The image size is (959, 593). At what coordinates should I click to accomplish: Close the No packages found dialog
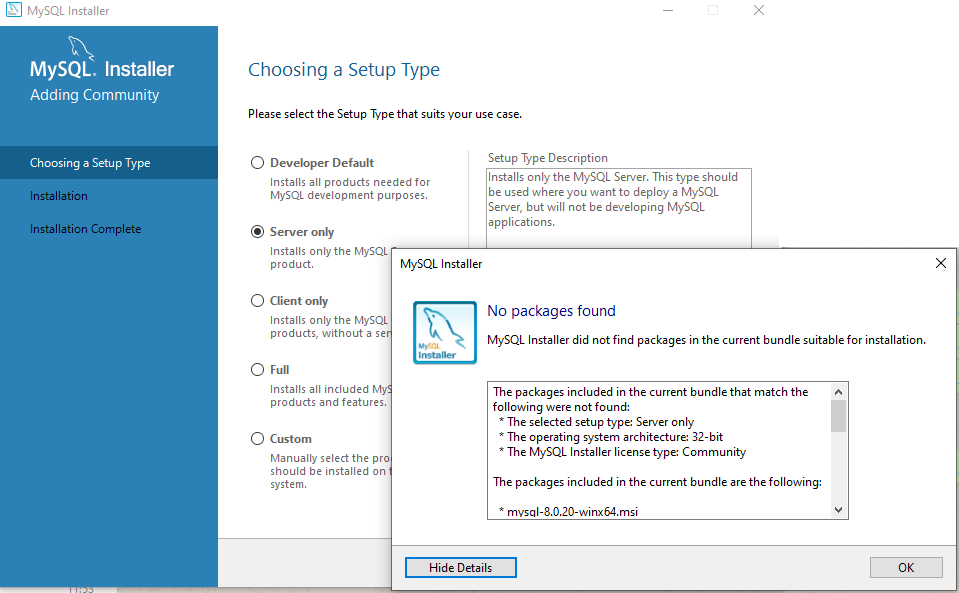click(x=941, y=263)
